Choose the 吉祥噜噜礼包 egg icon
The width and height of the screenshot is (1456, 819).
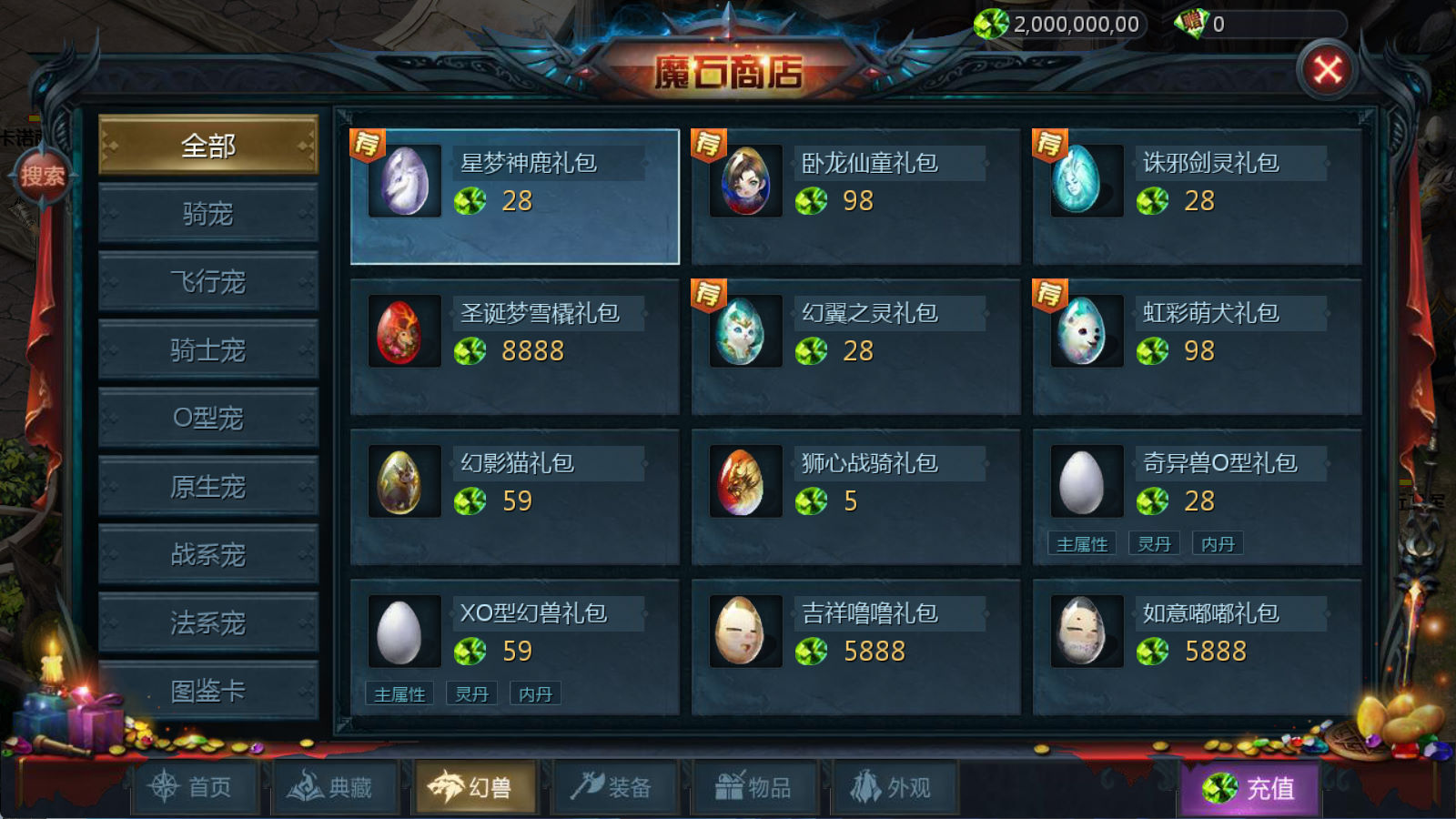pyautogui.click(x=746, y=632)
